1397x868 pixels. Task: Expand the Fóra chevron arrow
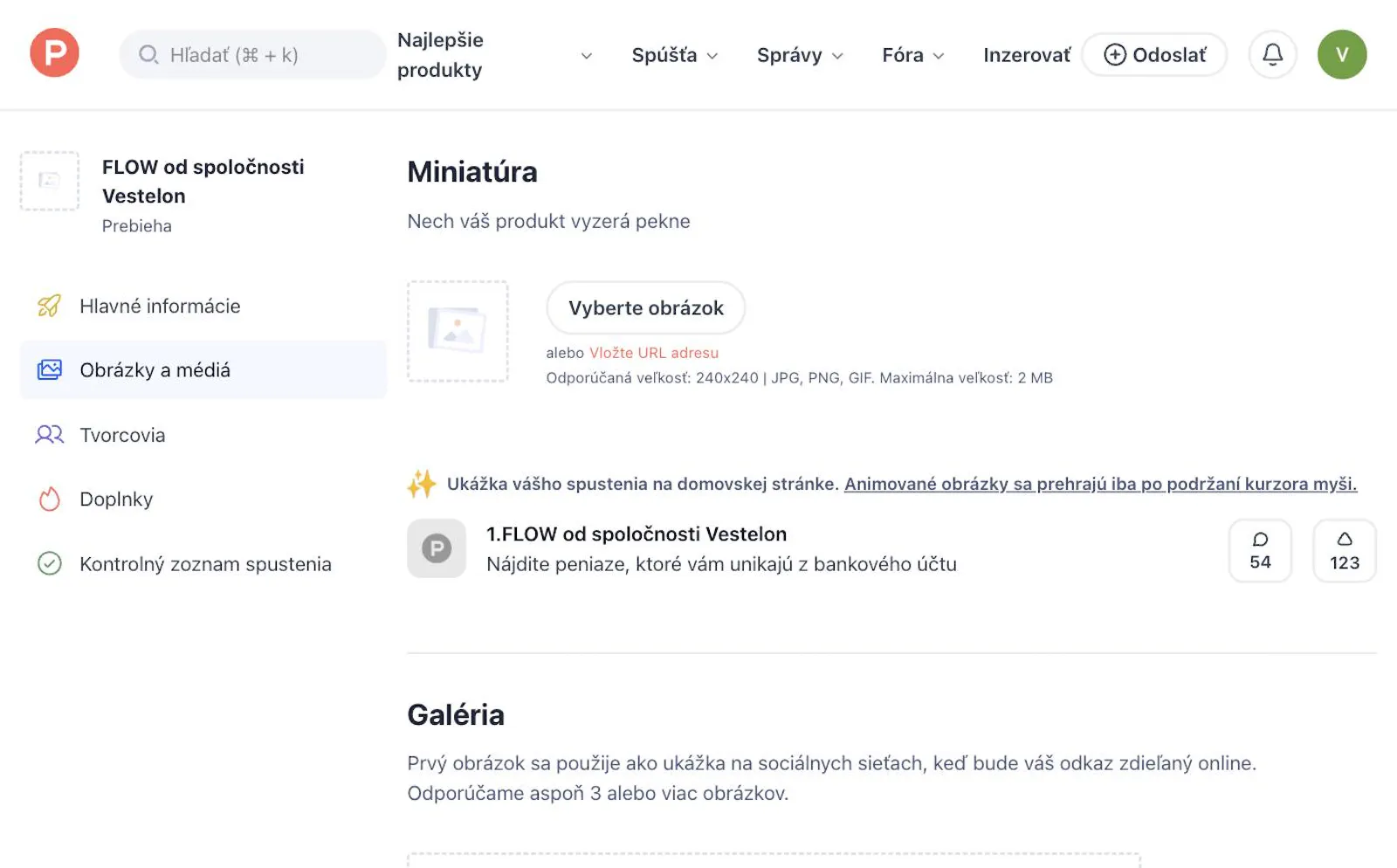[939, 56]
